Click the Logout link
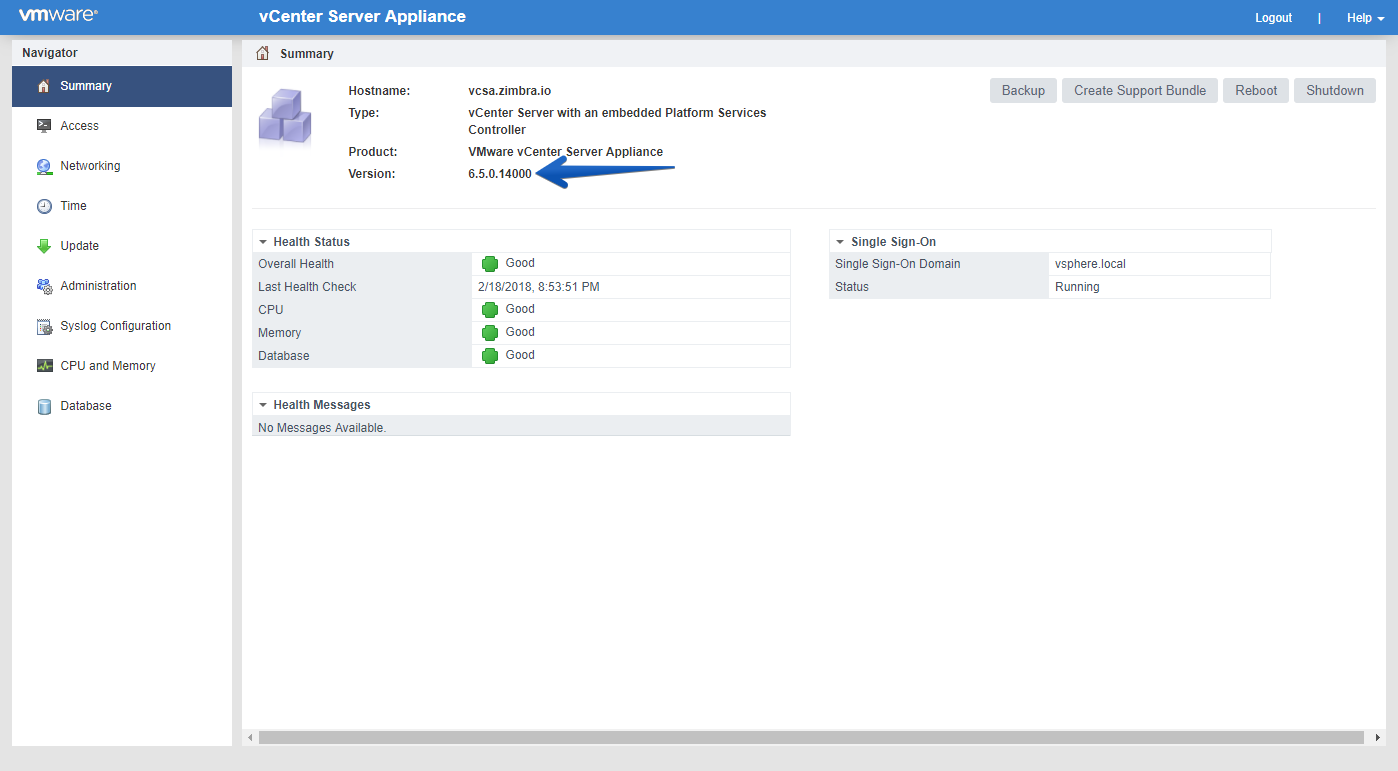1398x771 pixels. point(1273,18)
